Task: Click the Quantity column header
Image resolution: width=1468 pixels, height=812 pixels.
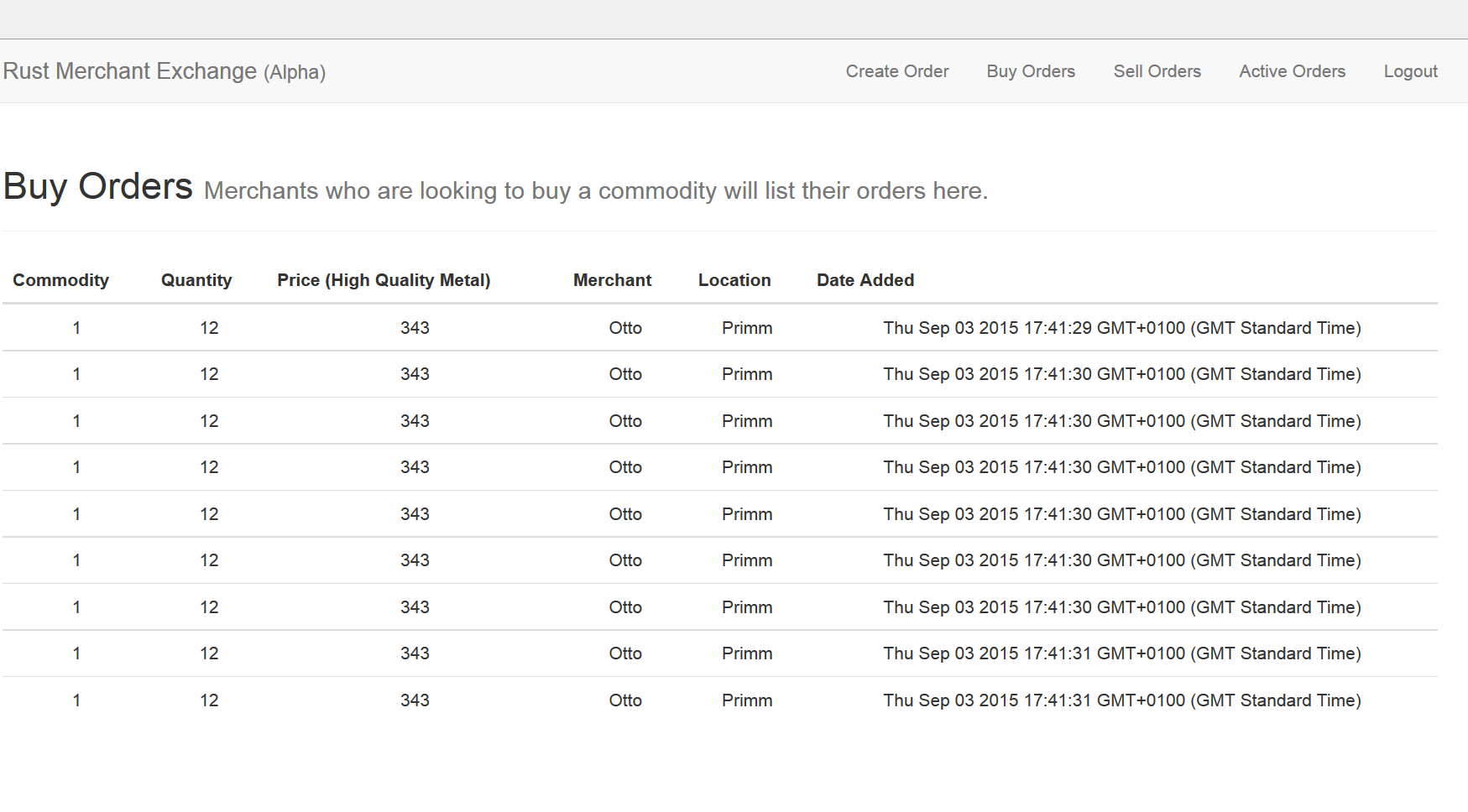Action: (196, 280)
